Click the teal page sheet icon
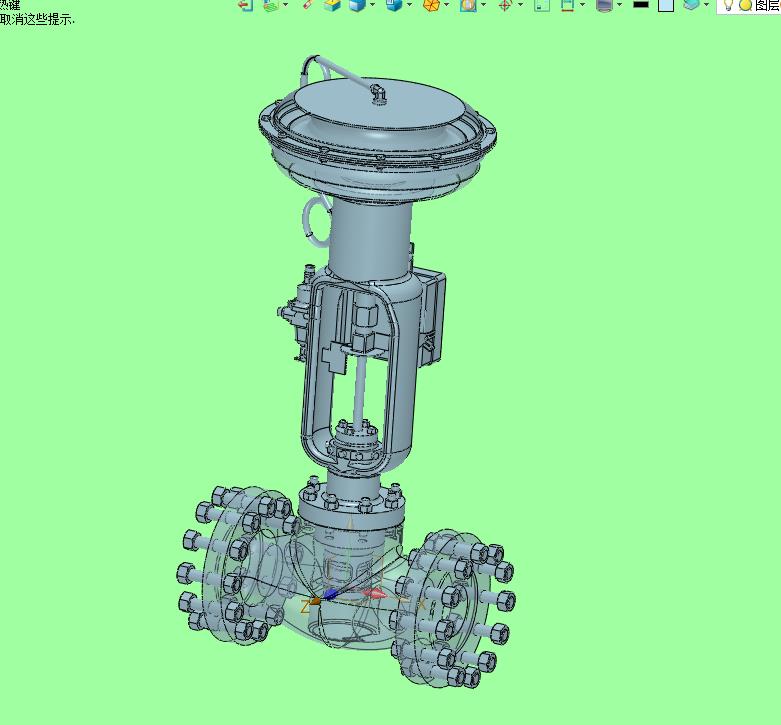Viewport: 781px width, 725px height. (x=542, y=4)
